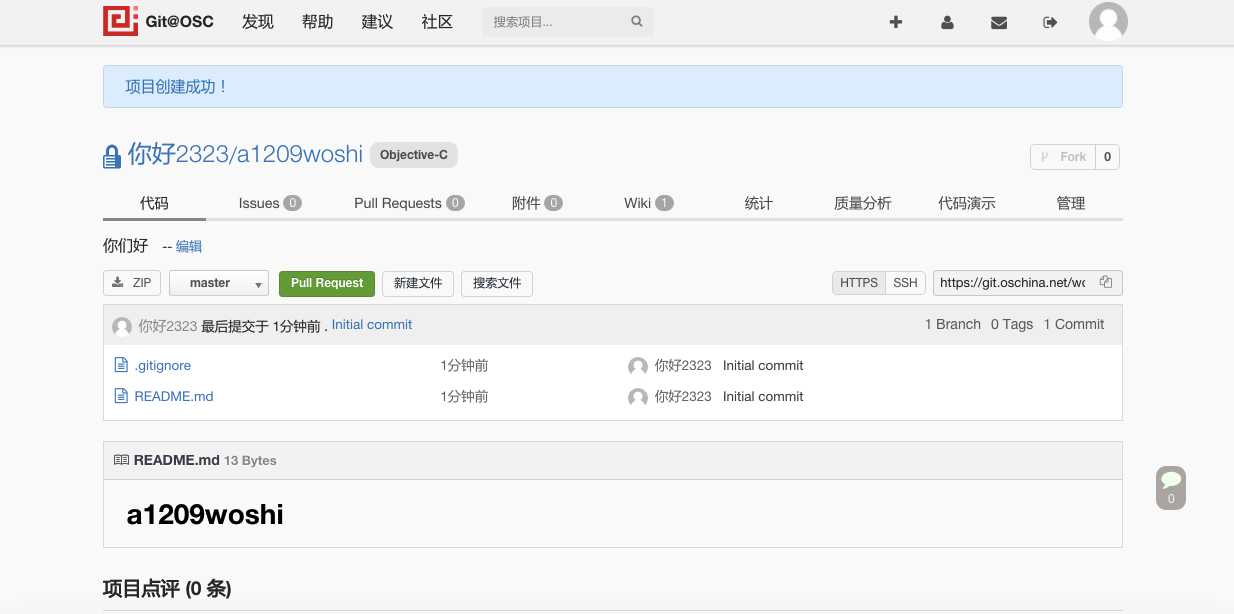1234x614 pixels.
Task: Click the avatar beside last commit author
Action: [122, 326]
